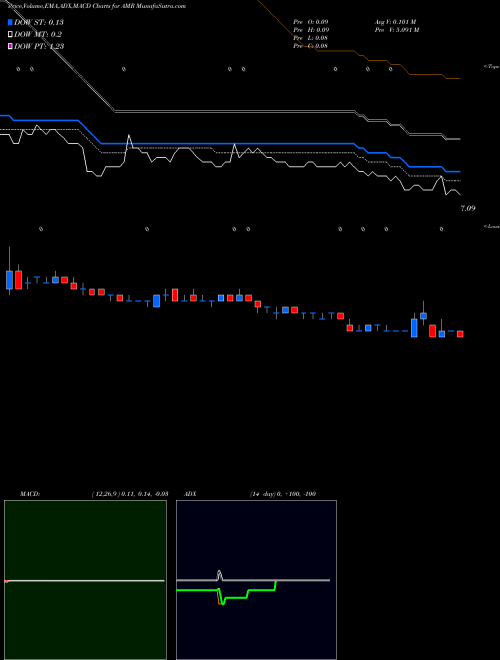
Task: Click the 7.09 price label
Action: (x=468, y=208)
